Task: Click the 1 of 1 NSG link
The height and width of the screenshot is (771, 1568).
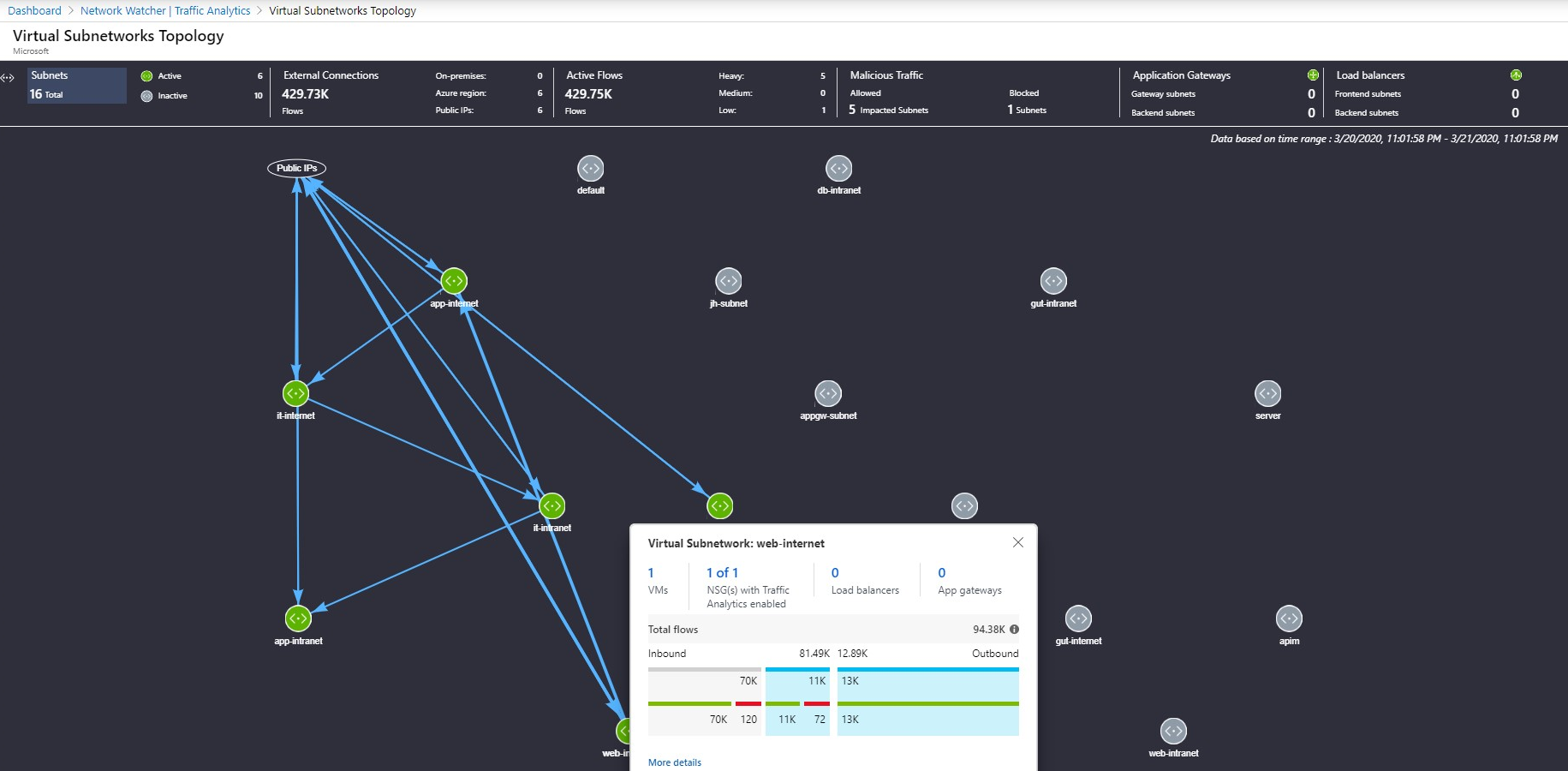Action: [722, 572]
